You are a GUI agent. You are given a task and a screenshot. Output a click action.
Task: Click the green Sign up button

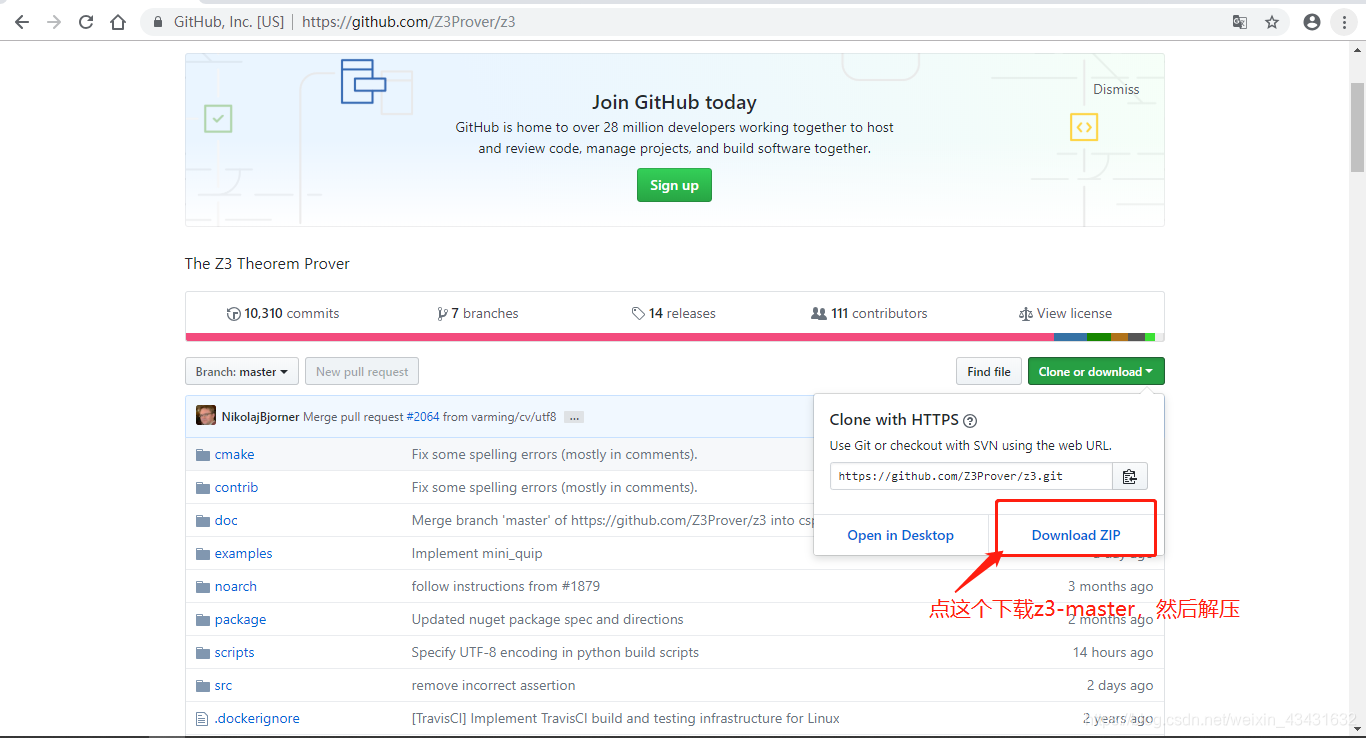(674, 185)
